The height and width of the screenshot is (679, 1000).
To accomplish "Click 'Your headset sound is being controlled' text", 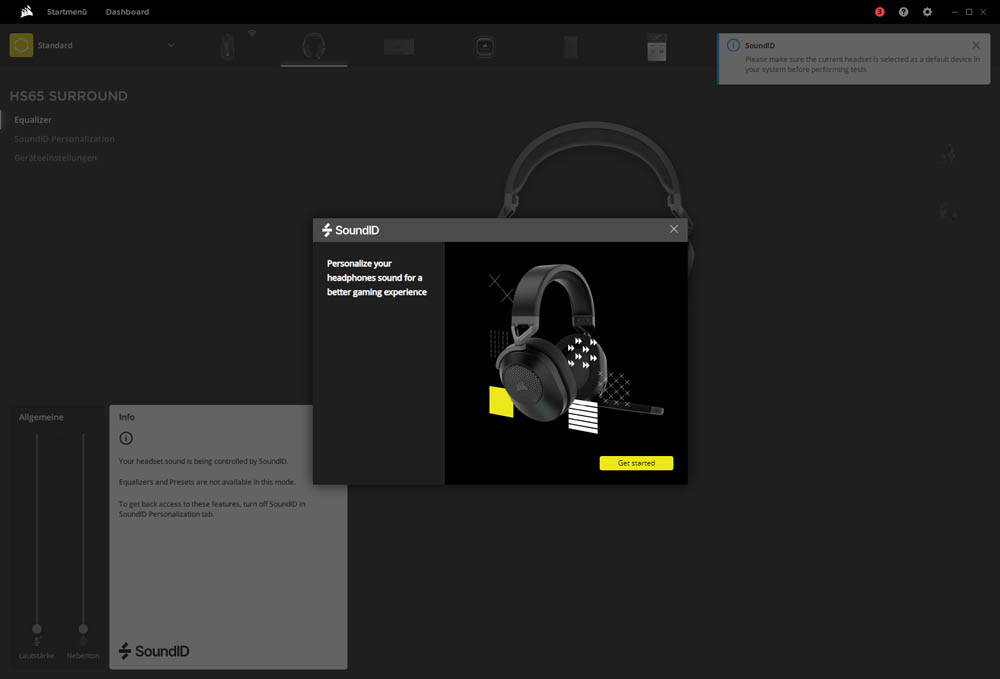I will (203, 461).
